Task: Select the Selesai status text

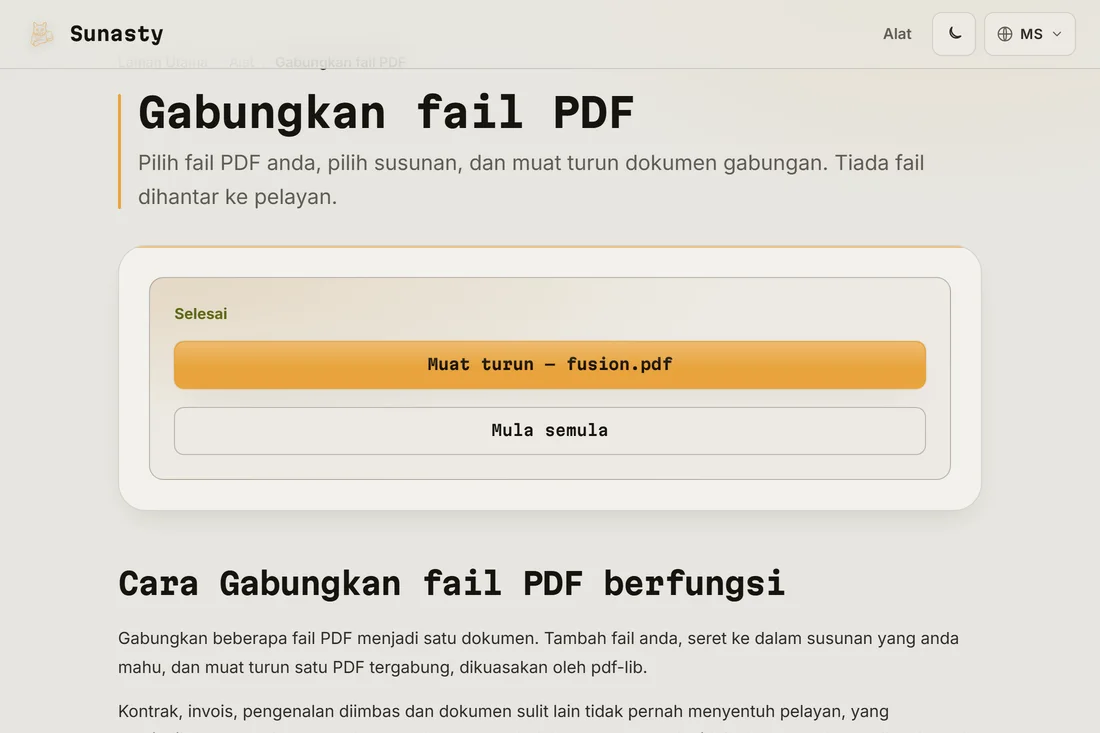Action: coord(201,314)
